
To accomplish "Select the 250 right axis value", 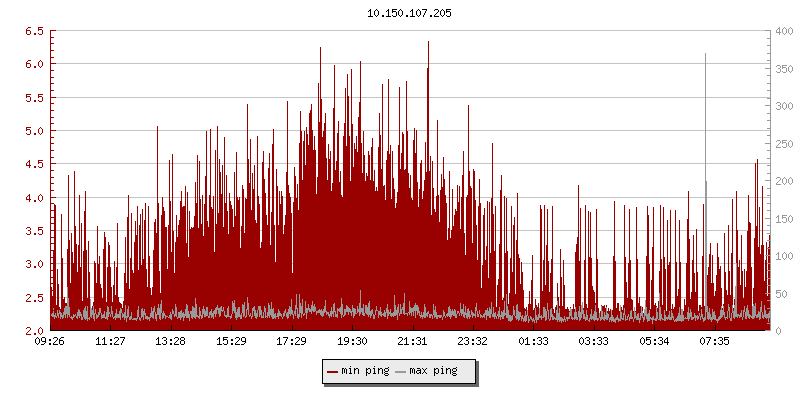I will pos(784,143).
